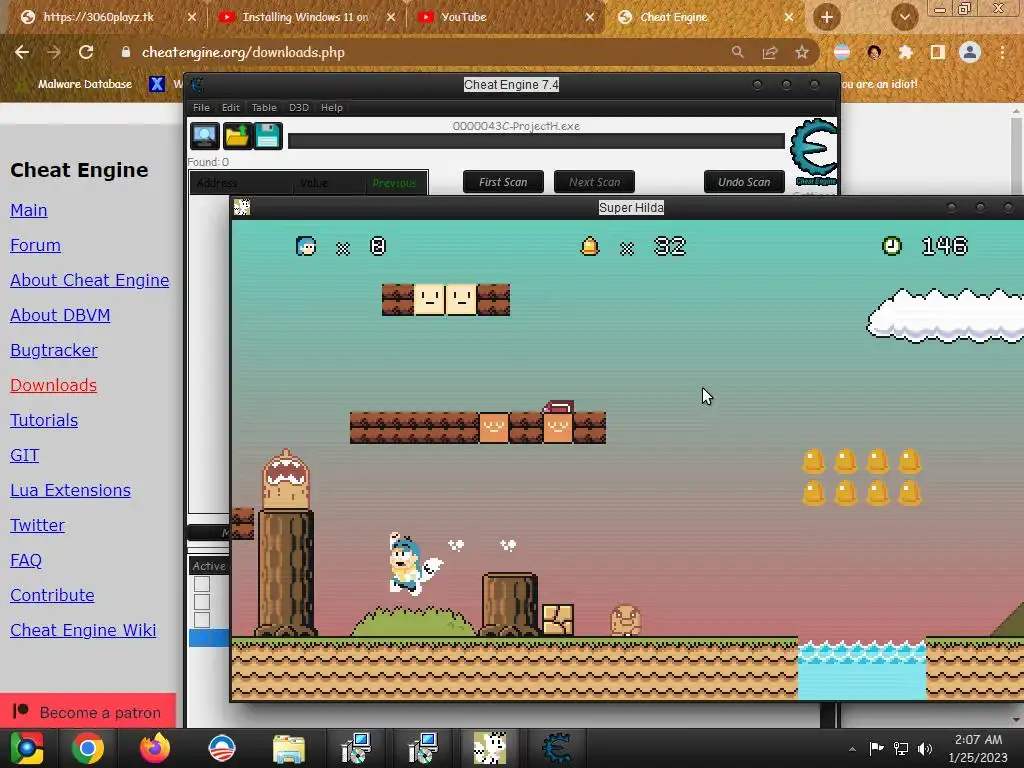The width and height of the screenshot is (1024, 768).
Task: Open the process list in Cheat Engine
Action: [204, 136]
